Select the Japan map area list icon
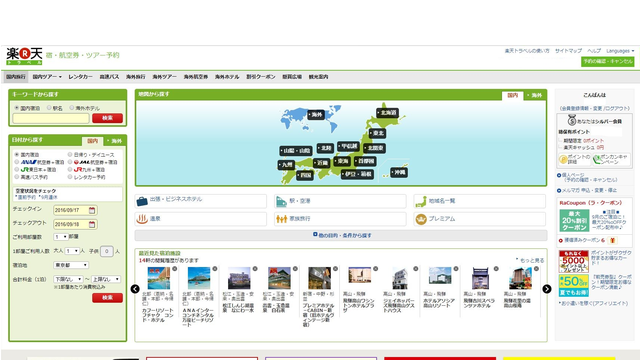The width and height of the screenshot is (640, 360). pyautogui.click(x=420, y=201)
